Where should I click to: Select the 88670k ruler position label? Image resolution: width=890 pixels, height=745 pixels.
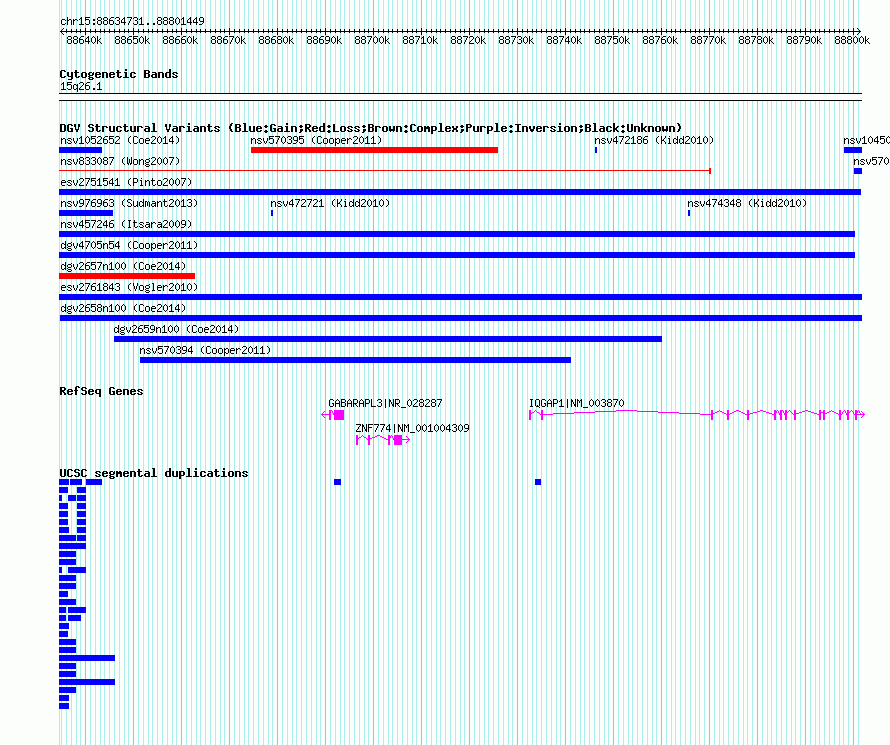228,40
